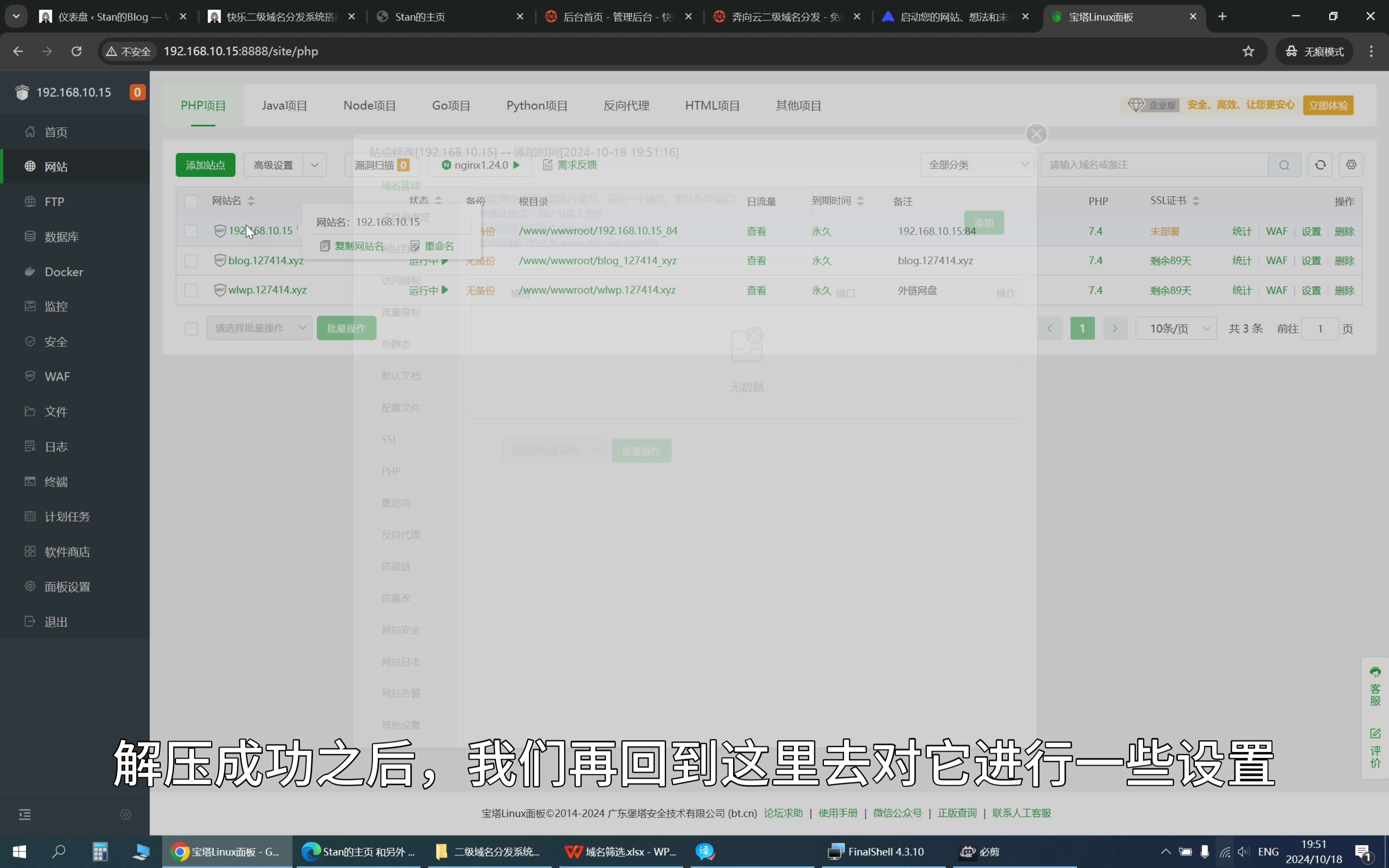Sort by 网站名 column arrows
Screen dimensions: 1389x868
coord(251,201)
